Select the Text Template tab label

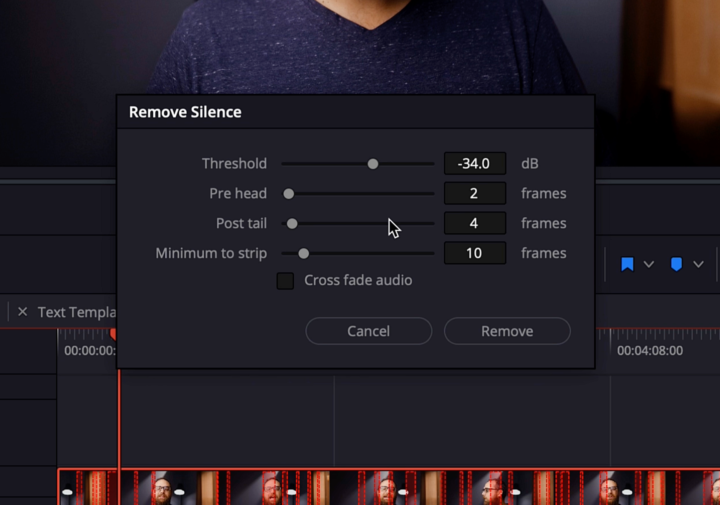click(x=77, y=312)
